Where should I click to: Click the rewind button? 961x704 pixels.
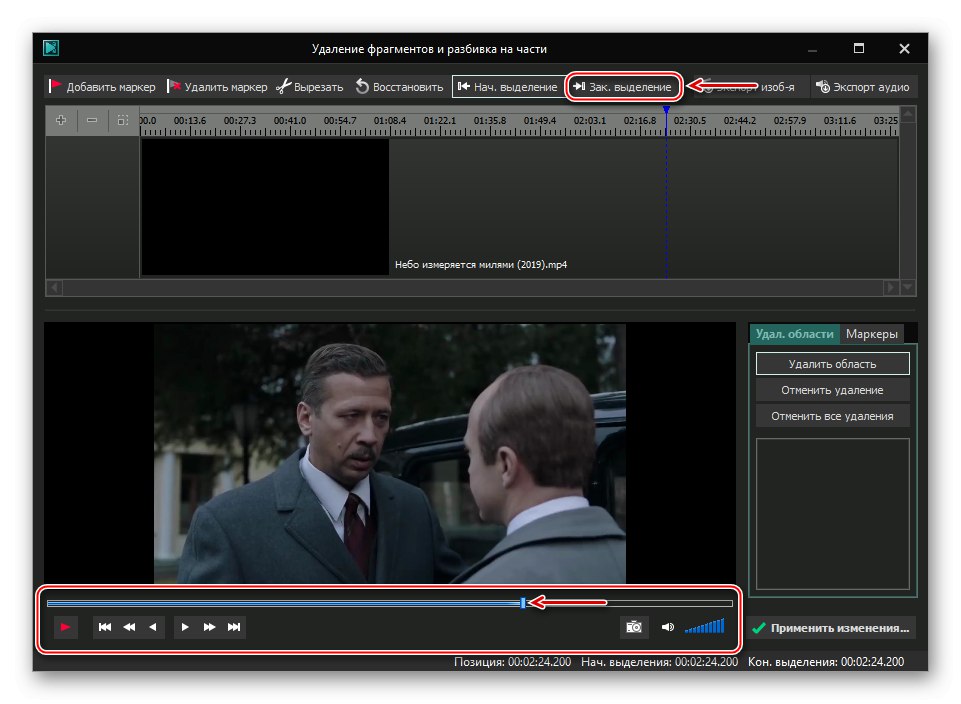[129, 627]
